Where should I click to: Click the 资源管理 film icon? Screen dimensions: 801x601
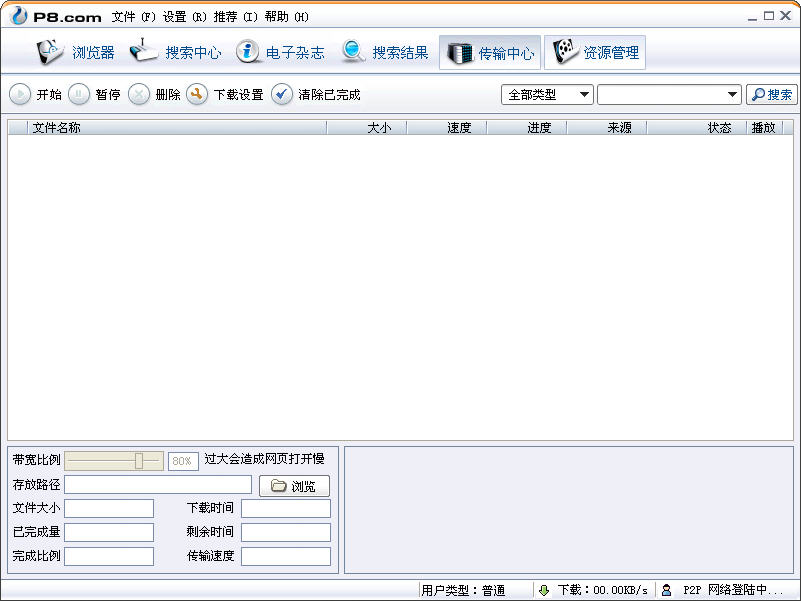(x=566, y=51)
